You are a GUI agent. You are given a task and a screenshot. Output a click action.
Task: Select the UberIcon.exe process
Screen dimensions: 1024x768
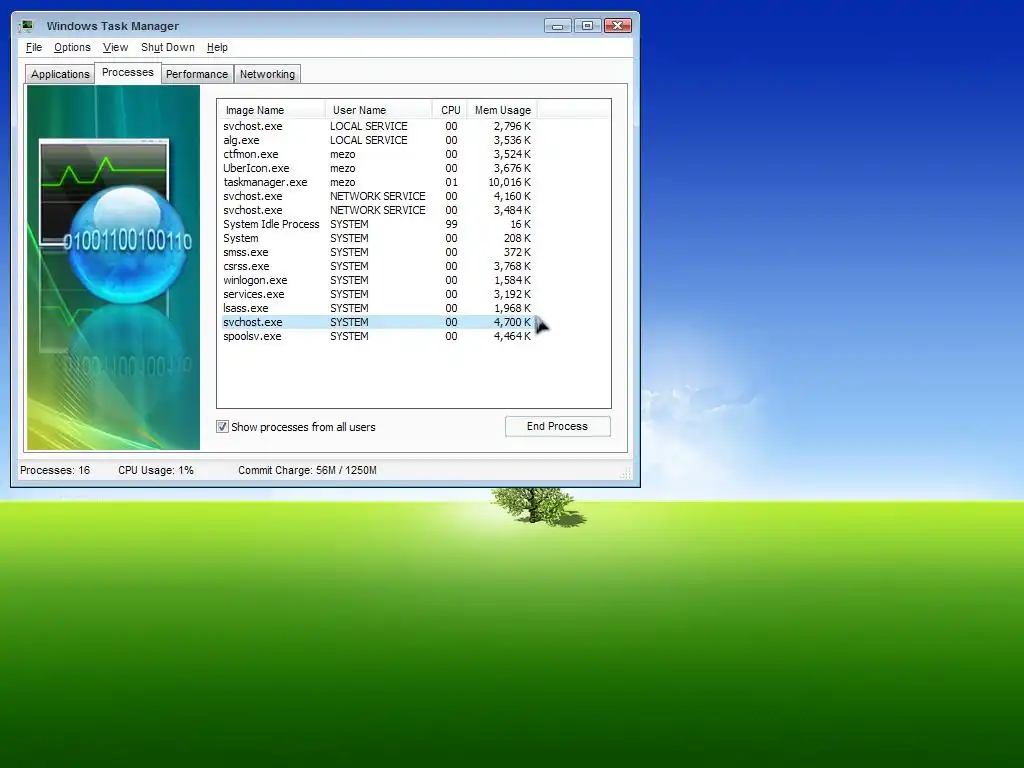[x=377, y=168]
